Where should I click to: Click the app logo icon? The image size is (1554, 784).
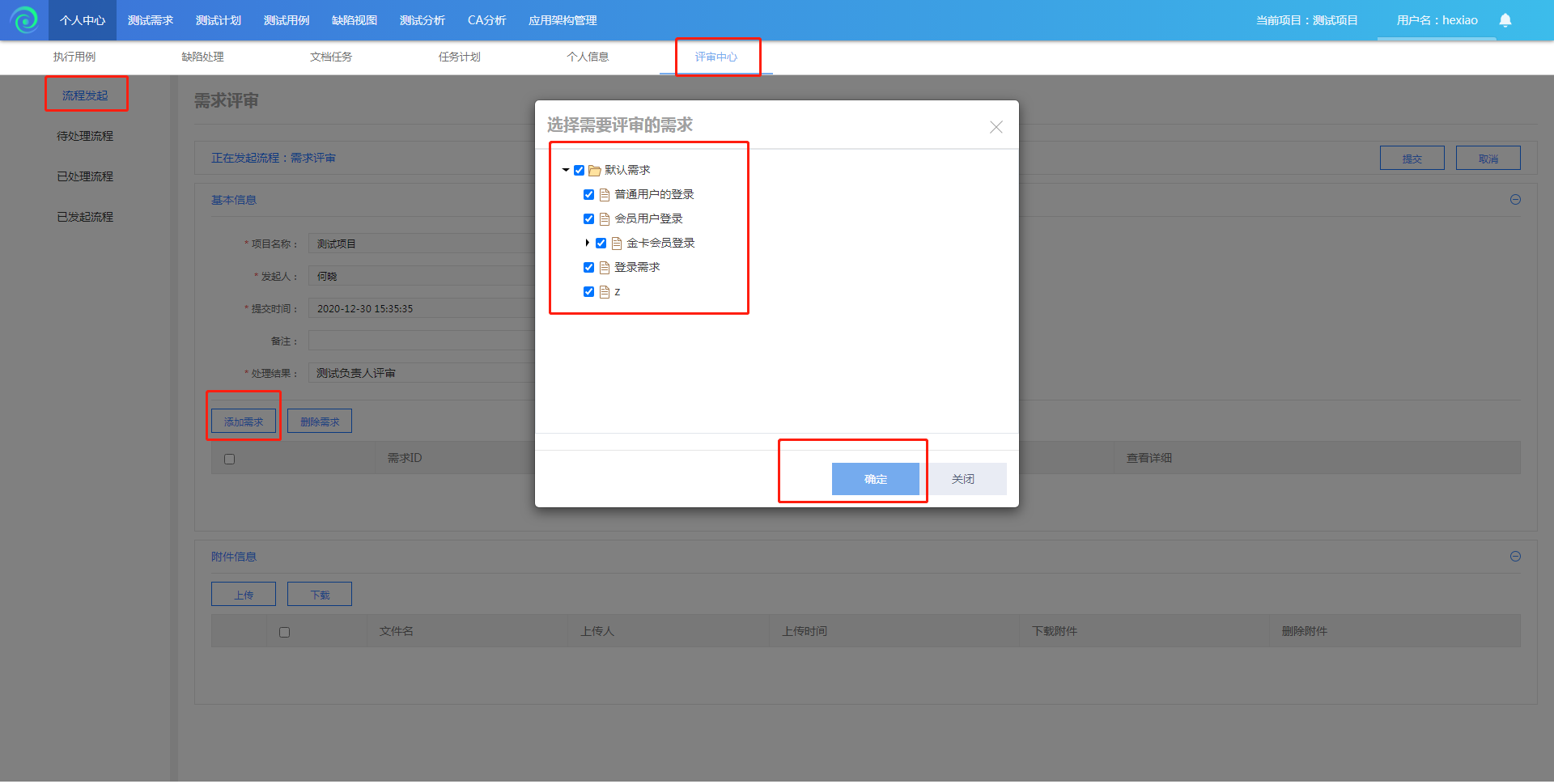click(x=24, y=20)
